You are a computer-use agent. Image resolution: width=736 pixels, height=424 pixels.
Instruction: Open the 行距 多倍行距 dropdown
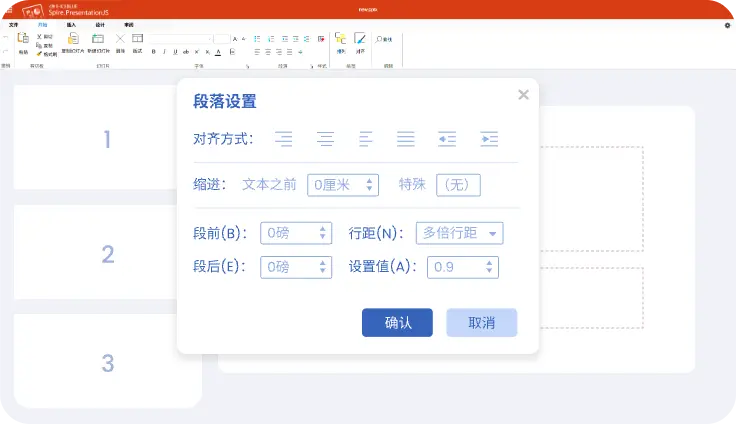(x=460, y=233)
